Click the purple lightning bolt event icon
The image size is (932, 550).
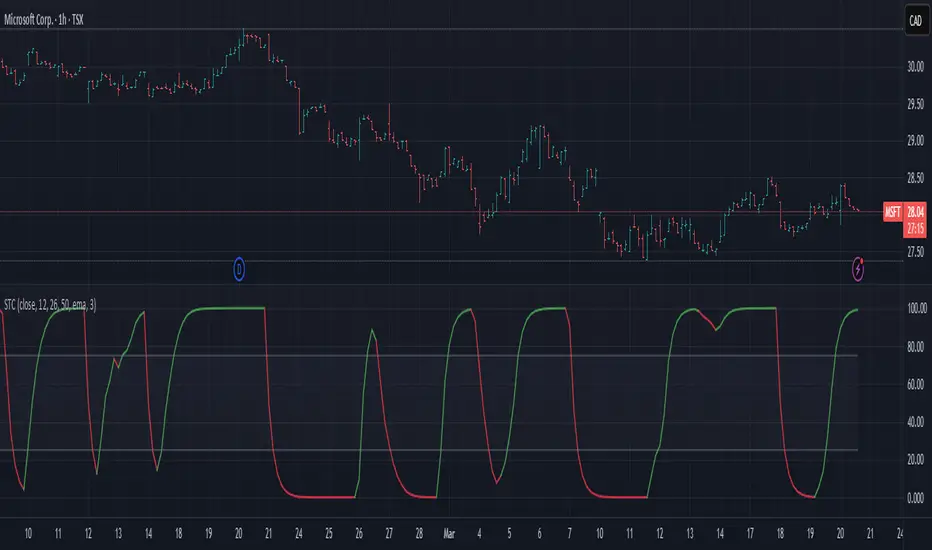(x=858, y=269)
